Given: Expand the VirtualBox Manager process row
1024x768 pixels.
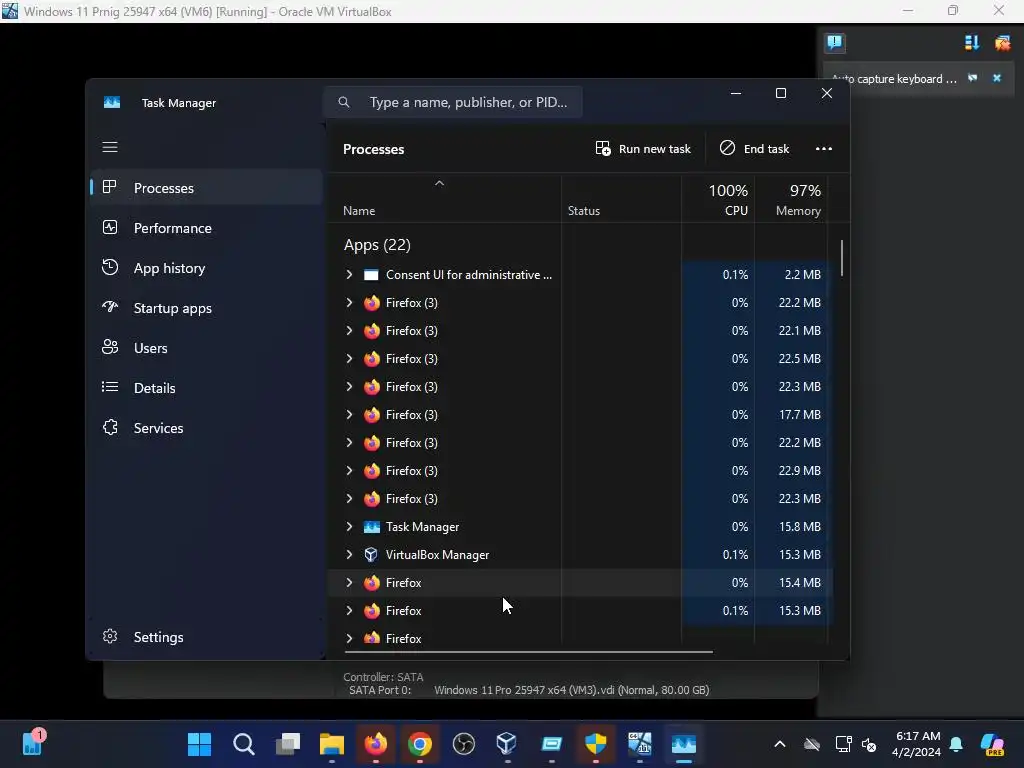Looking at the screenshot, I should click(x=349, y=555).
